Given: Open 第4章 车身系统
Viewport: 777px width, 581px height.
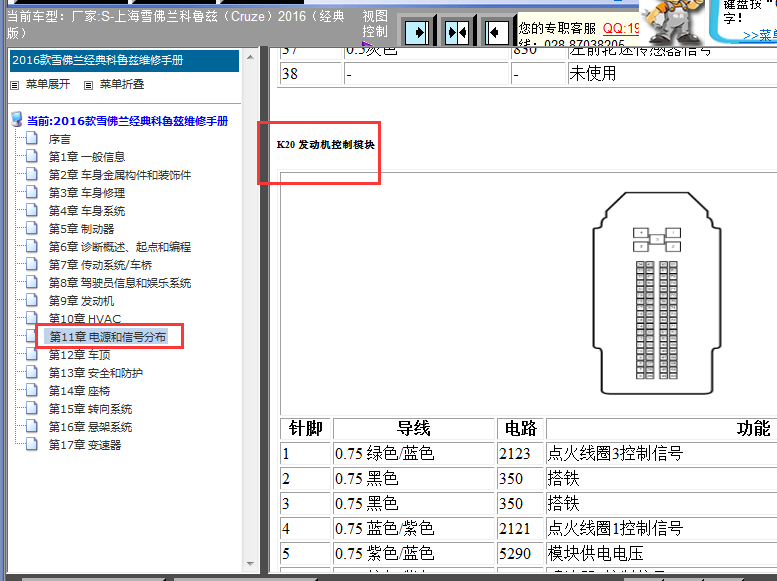Looking at the screenshot, I should pos(87,211).
